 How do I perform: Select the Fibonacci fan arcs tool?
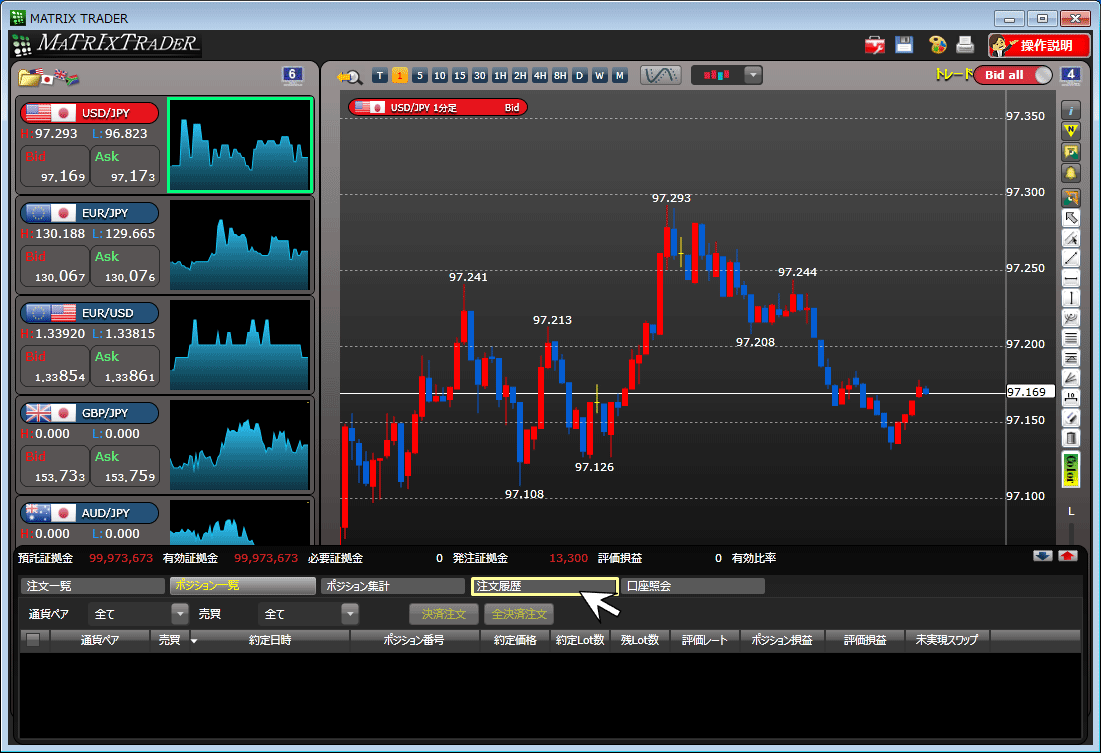[x=1070, y=318]
